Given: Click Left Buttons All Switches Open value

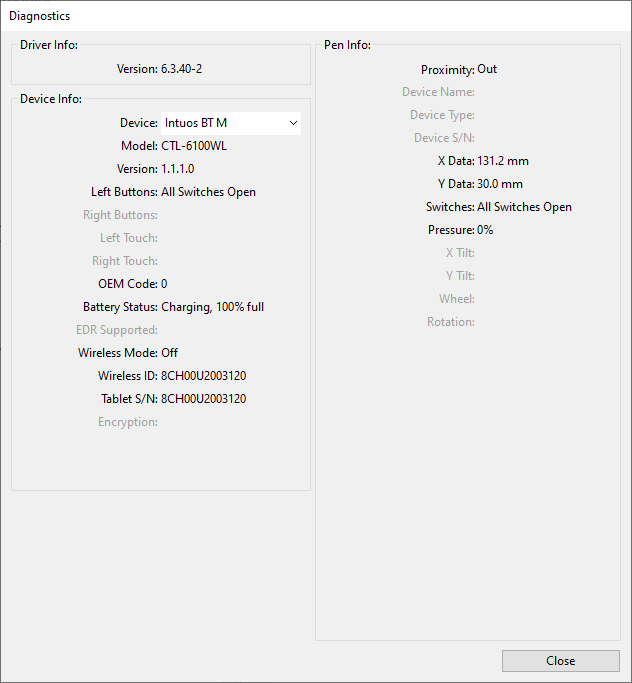Looking at the screenshot, I should [x=208, y=192].
